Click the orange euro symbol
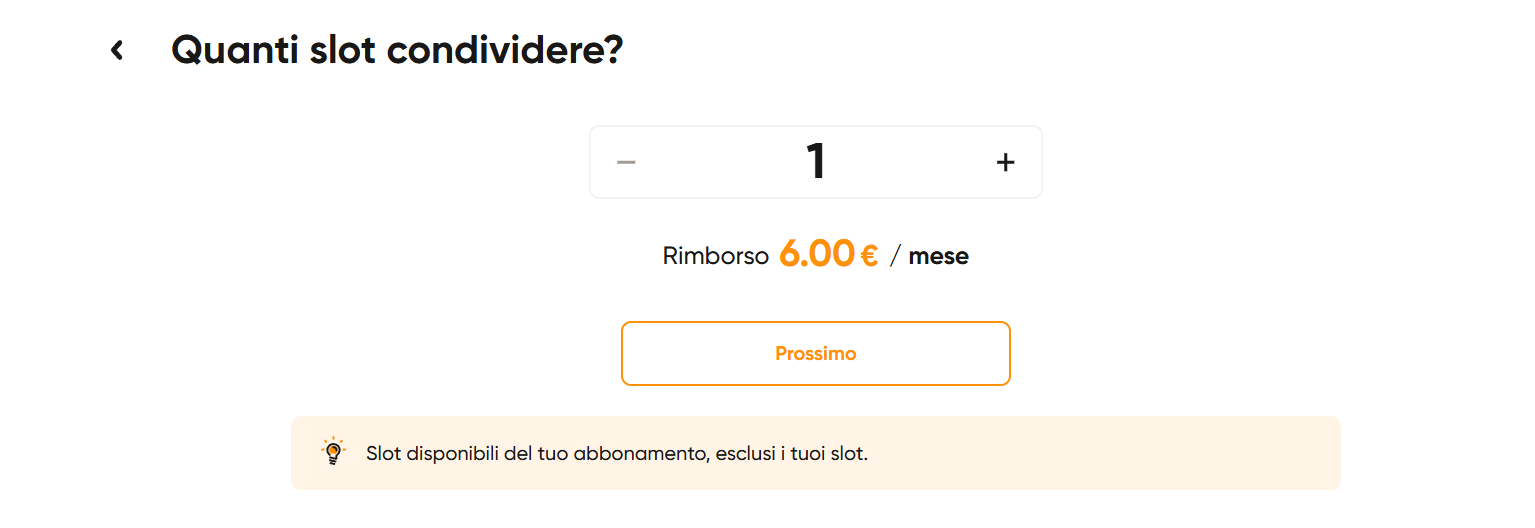This screenshot has width=1535, height=528. click(869, 257)
